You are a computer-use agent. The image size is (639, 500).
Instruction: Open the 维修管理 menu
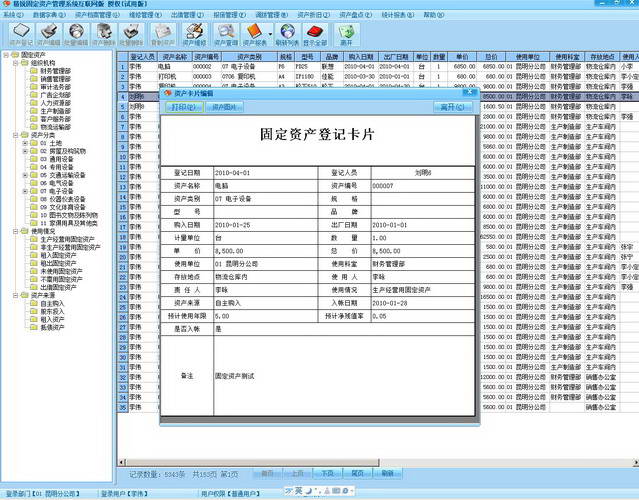pyautogui.click(x=145, y=15)
